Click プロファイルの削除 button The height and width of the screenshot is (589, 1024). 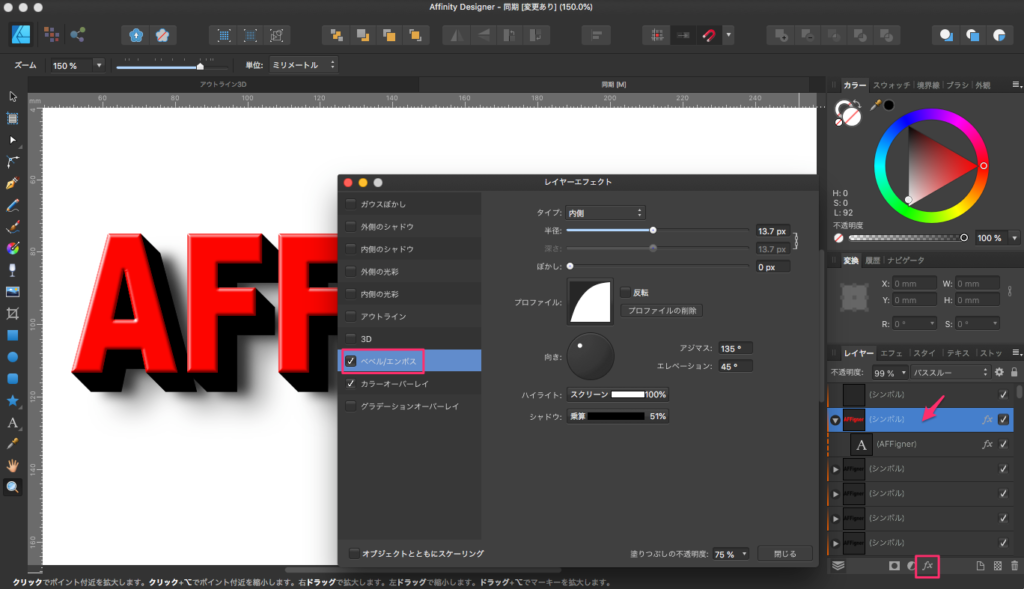(661, 311)
